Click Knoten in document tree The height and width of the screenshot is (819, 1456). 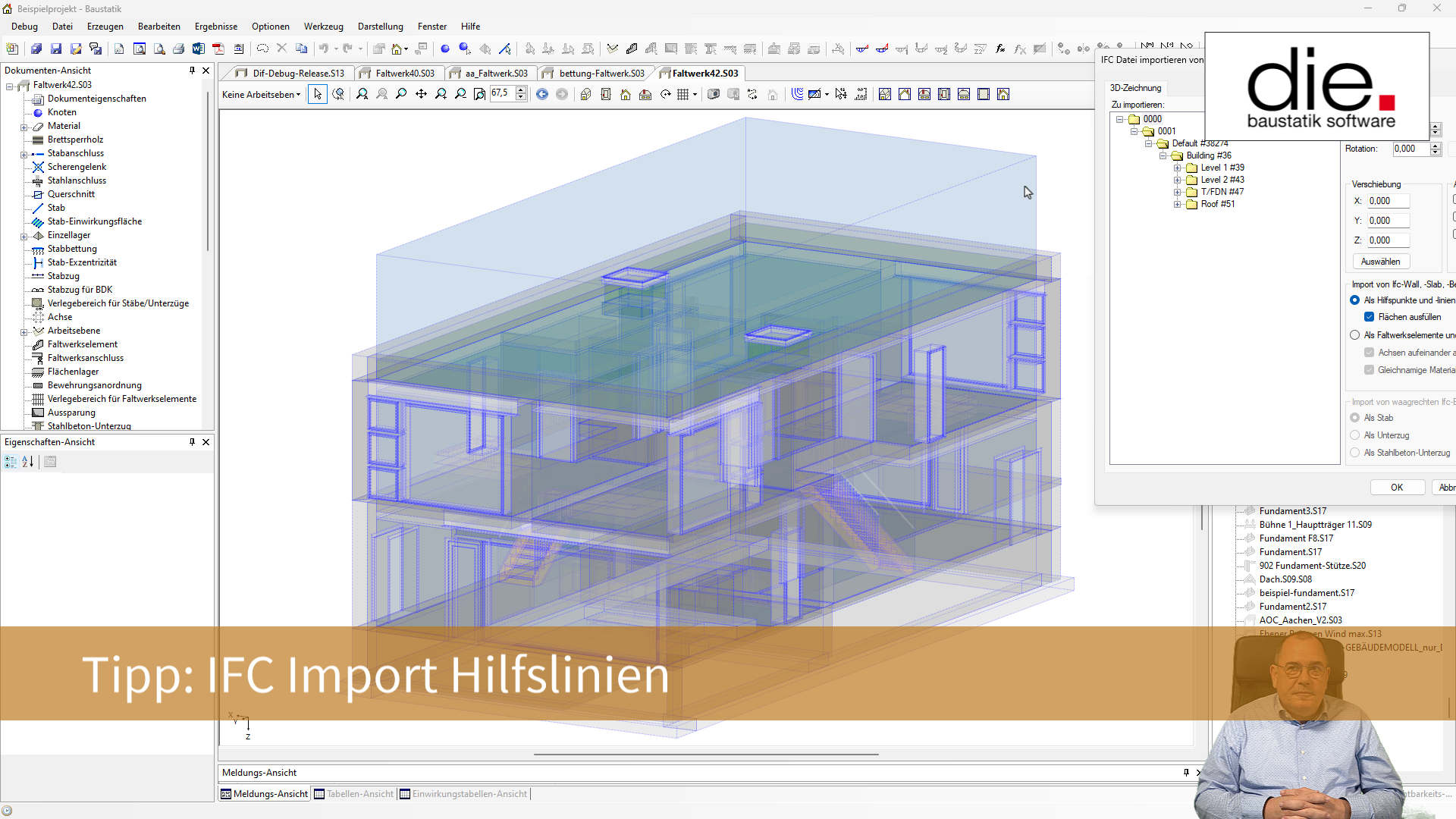tap(62, 112)
